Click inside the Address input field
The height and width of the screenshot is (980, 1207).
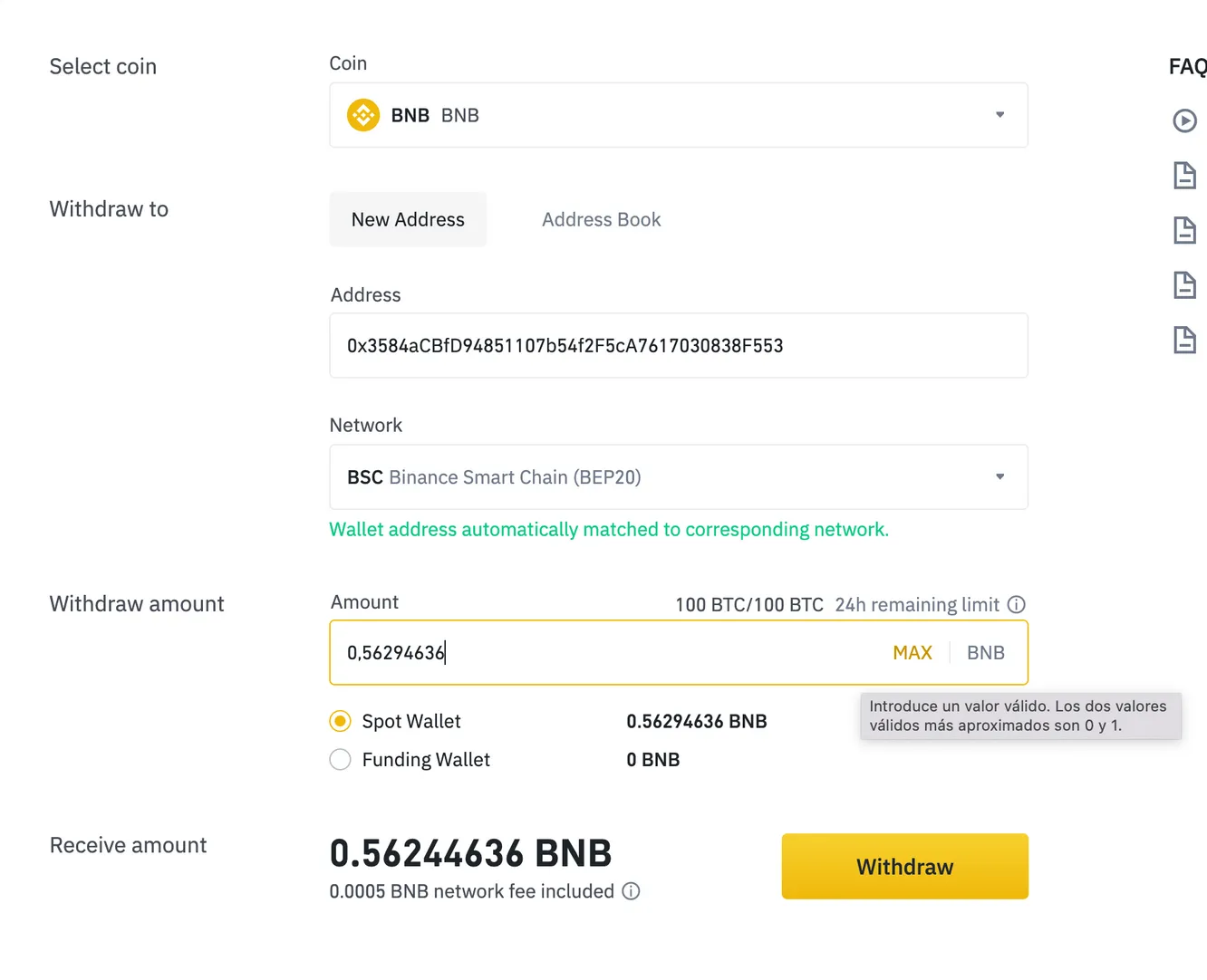678,345
